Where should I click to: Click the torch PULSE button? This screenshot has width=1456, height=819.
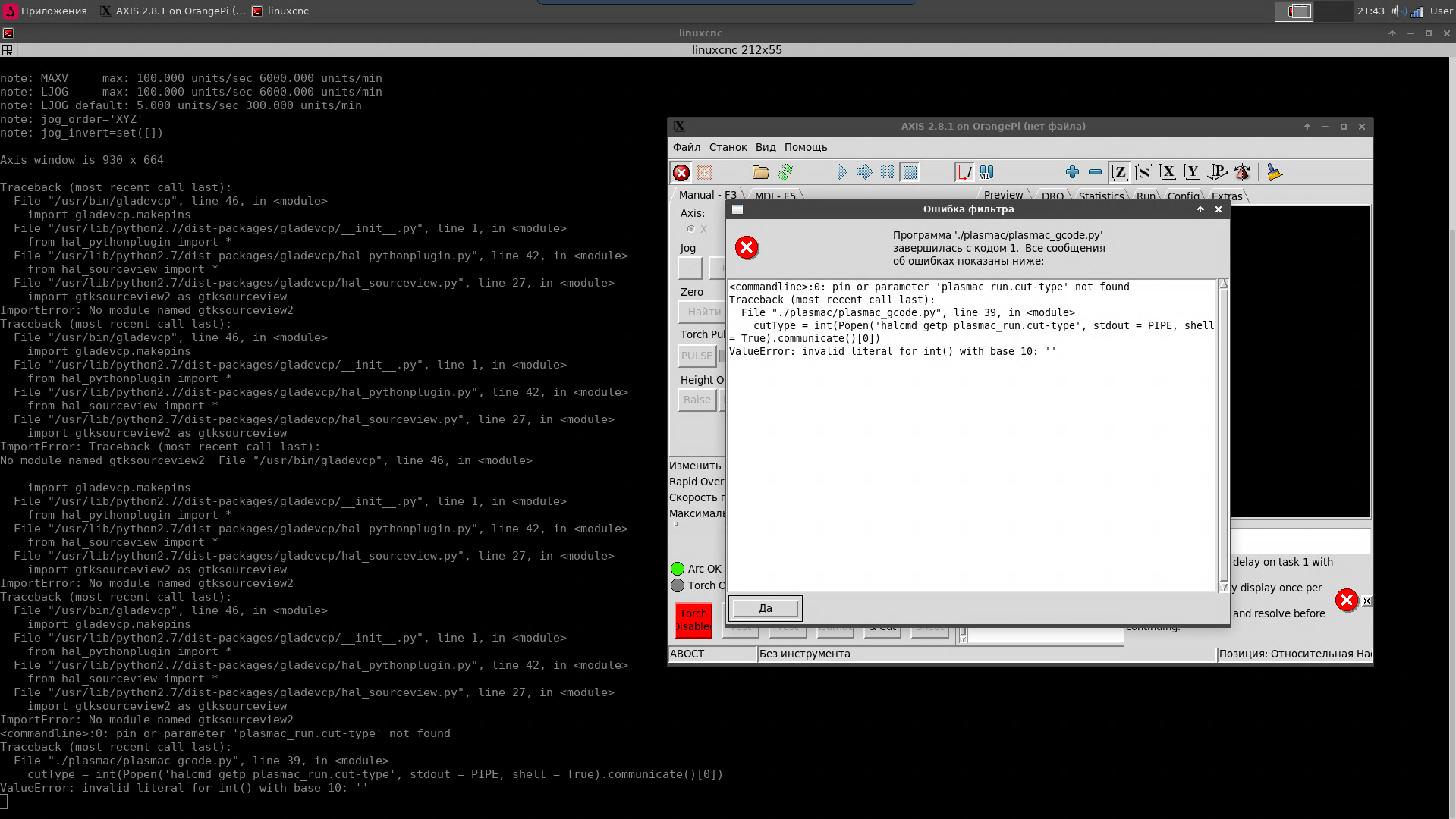[697, 356]
